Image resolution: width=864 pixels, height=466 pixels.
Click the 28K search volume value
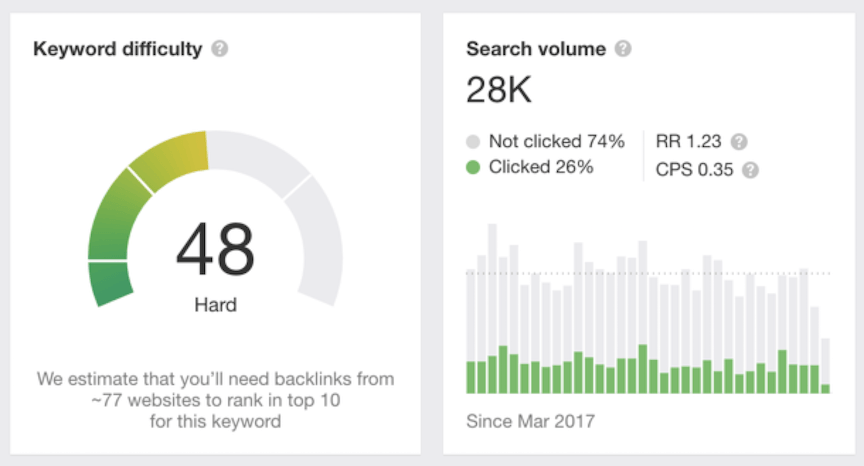(499, 91)
